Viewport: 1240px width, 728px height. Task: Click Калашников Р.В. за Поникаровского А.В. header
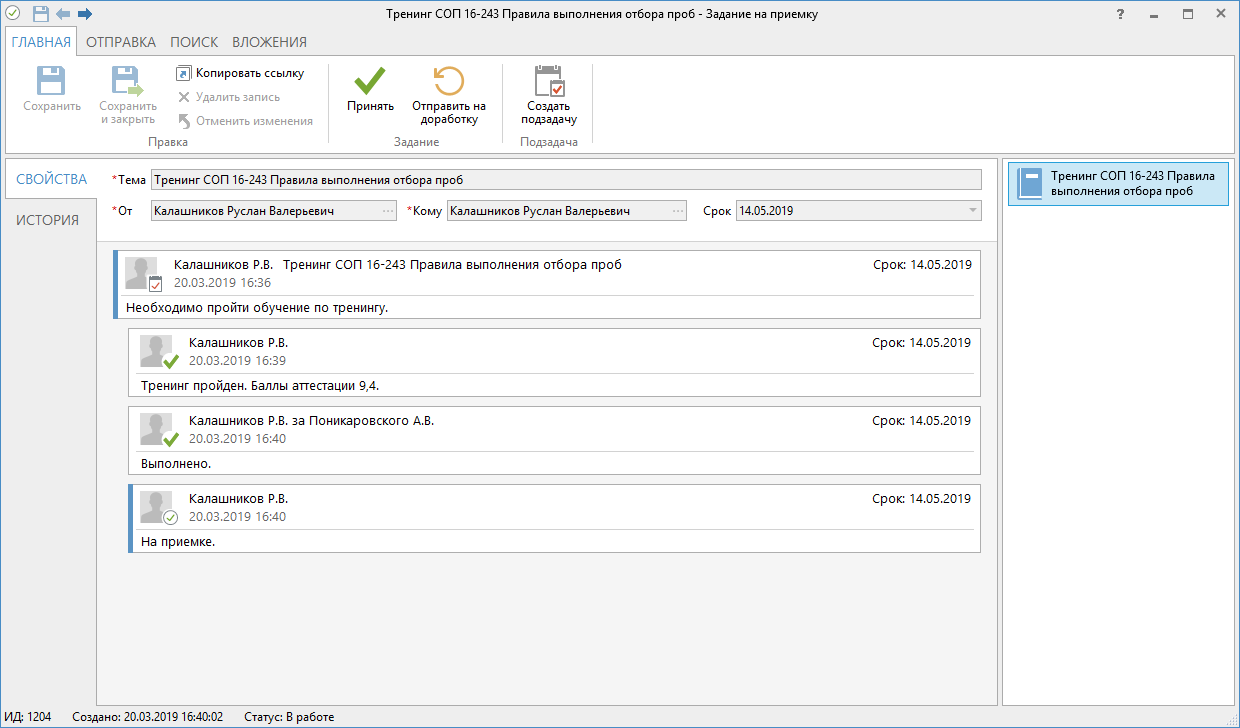point(312,421)
